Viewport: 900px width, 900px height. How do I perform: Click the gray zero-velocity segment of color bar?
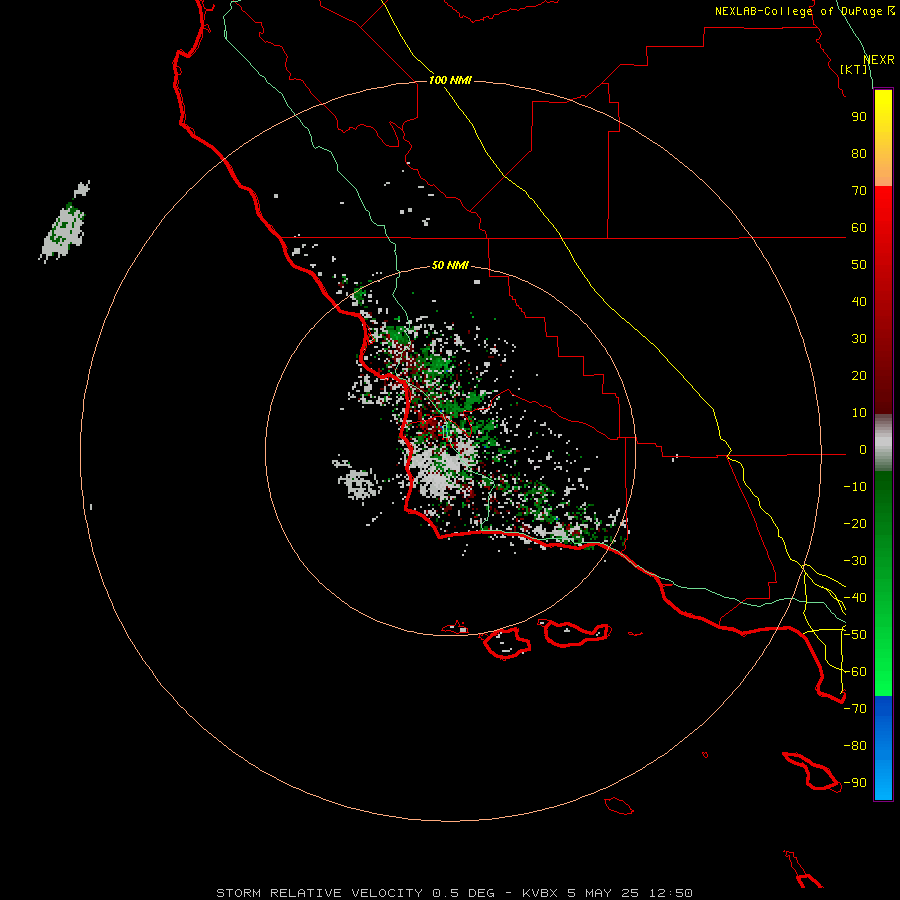click(883, 443)
